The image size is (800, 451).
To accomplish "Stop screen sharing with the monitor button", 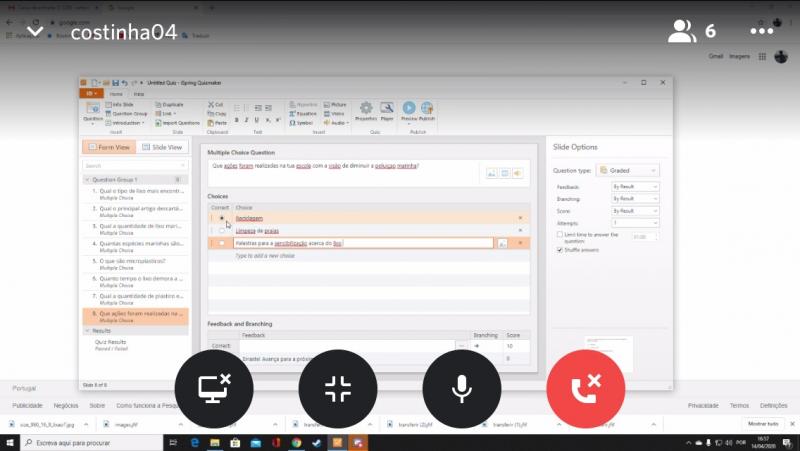I will pos(213,389).
